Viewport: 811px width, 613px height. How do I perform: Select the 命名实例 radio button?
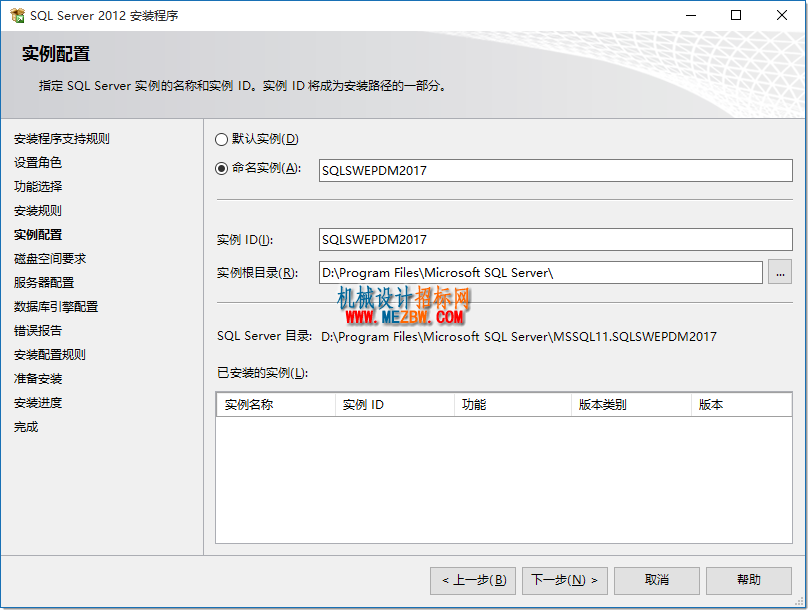click(221, 169)
